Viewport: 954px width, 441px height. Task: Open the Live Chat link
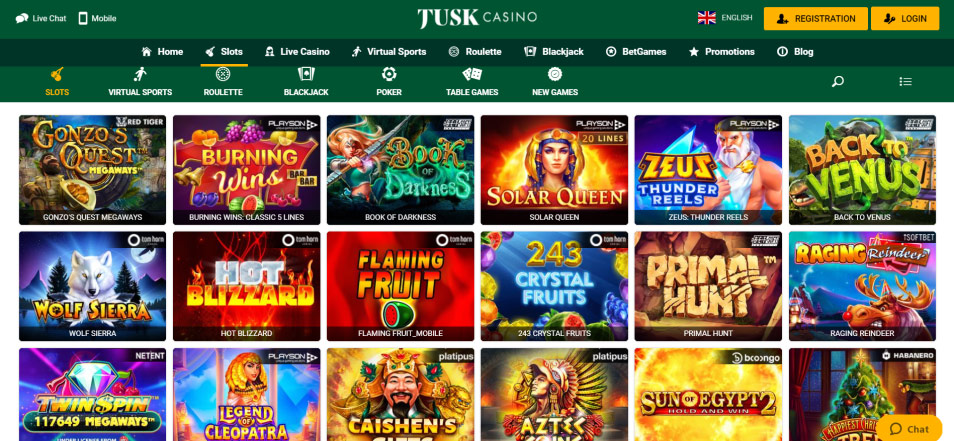click(41, 18)
